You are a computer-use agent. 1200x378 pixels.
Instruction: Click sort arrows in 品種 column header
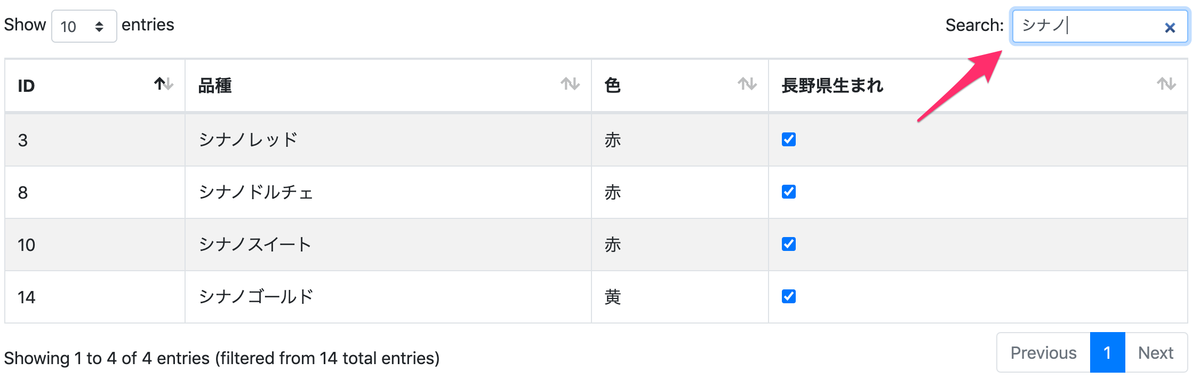pyautogui.click(x=570, y=85)
